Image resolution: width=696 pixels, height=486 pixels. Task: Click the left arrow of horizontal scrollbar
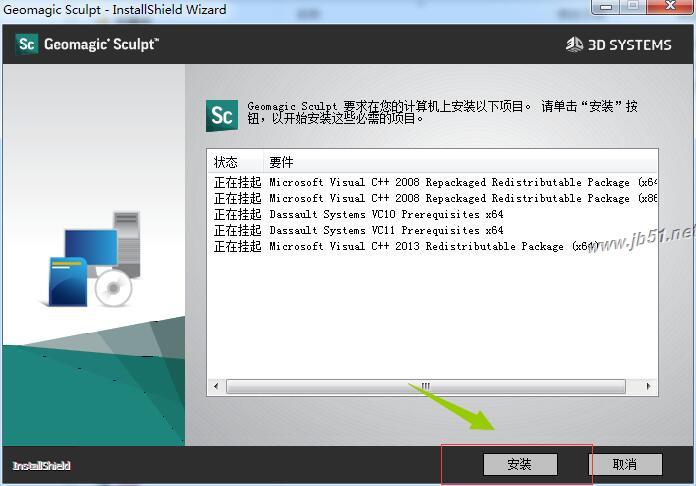[216, 386]
